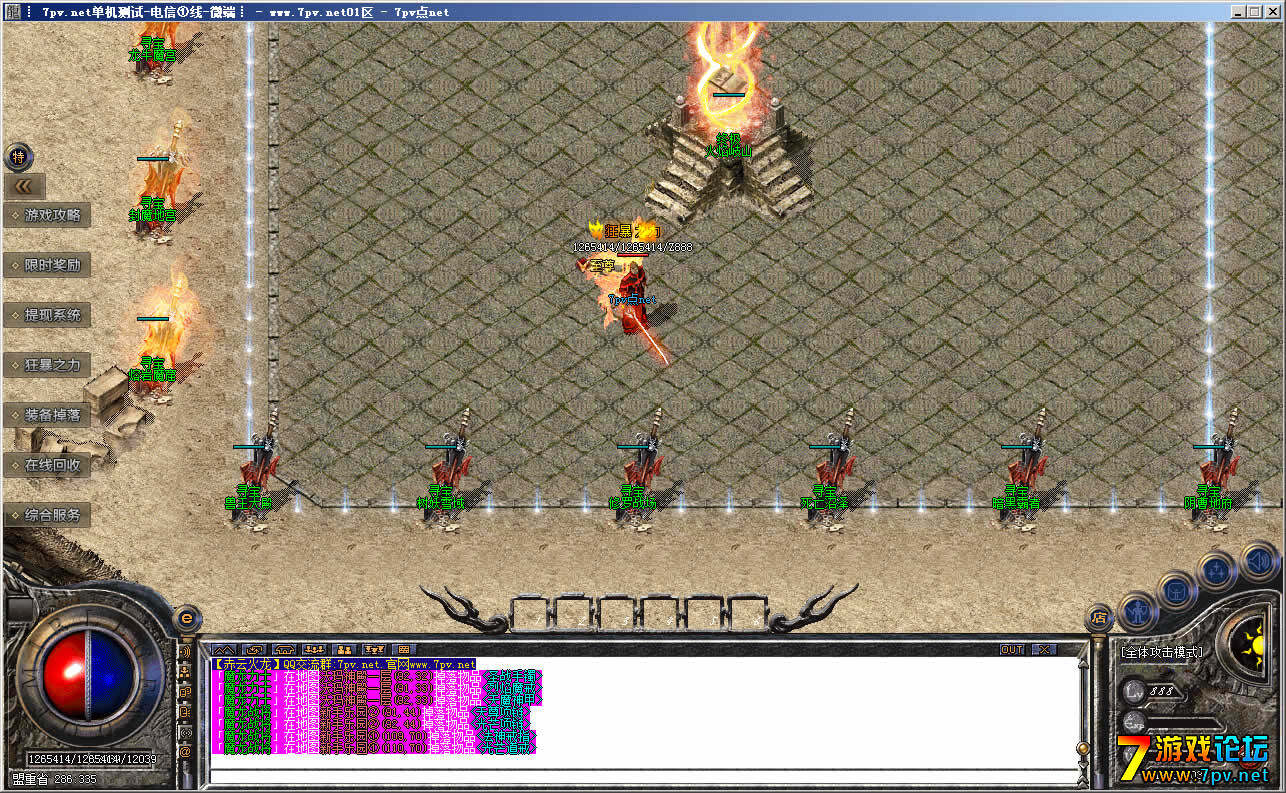Select quick item slot 6
Screen dimensions: 1286x793
coord(749,612)
